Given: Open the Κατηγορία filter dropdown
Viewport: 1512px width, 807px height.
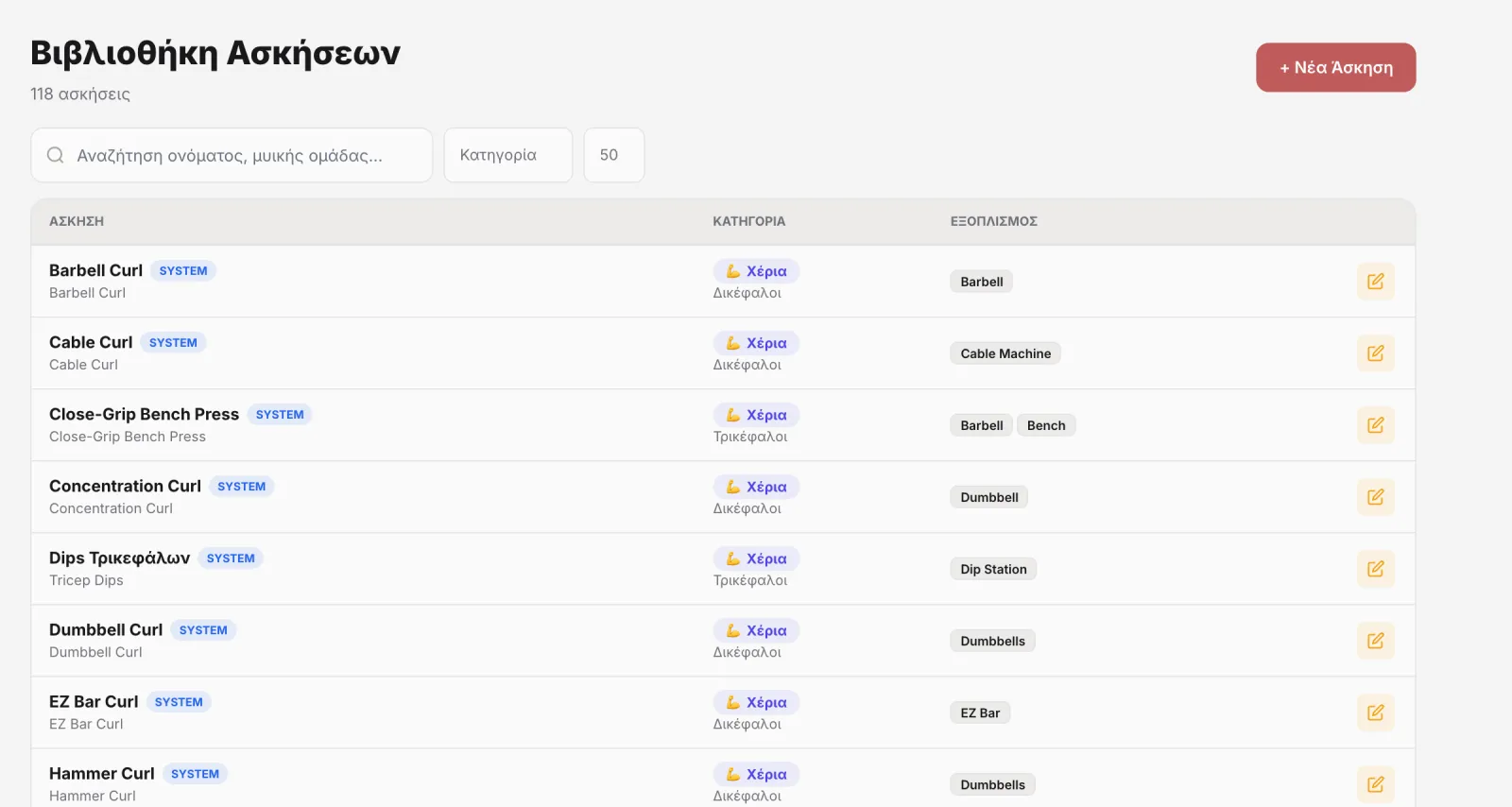Looking at the screenshot, I should pyautogui.click(x=508, y=155).
